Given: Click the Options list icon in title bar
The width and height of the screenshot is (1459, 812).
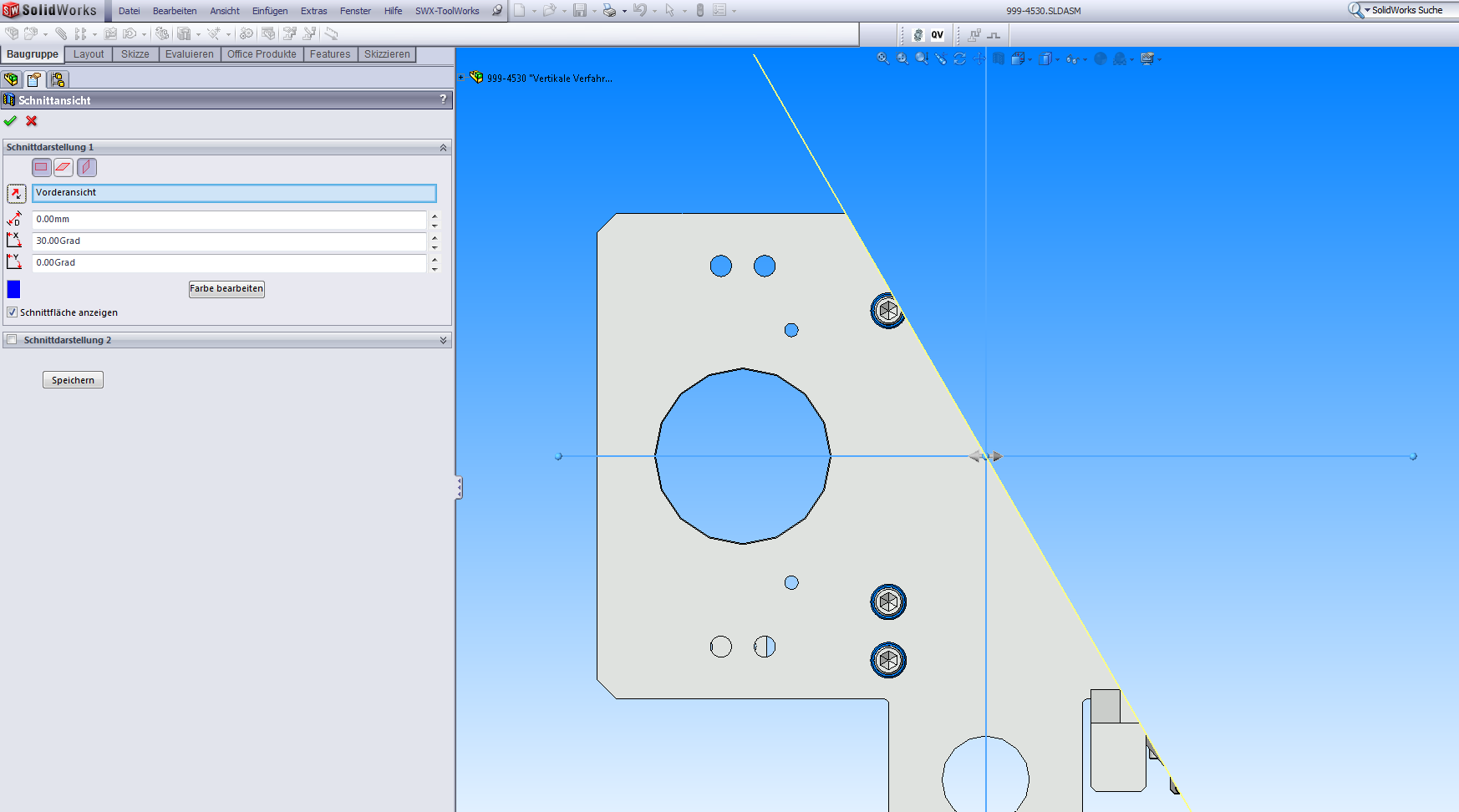Looking at the screenshot, I should 719,11.
